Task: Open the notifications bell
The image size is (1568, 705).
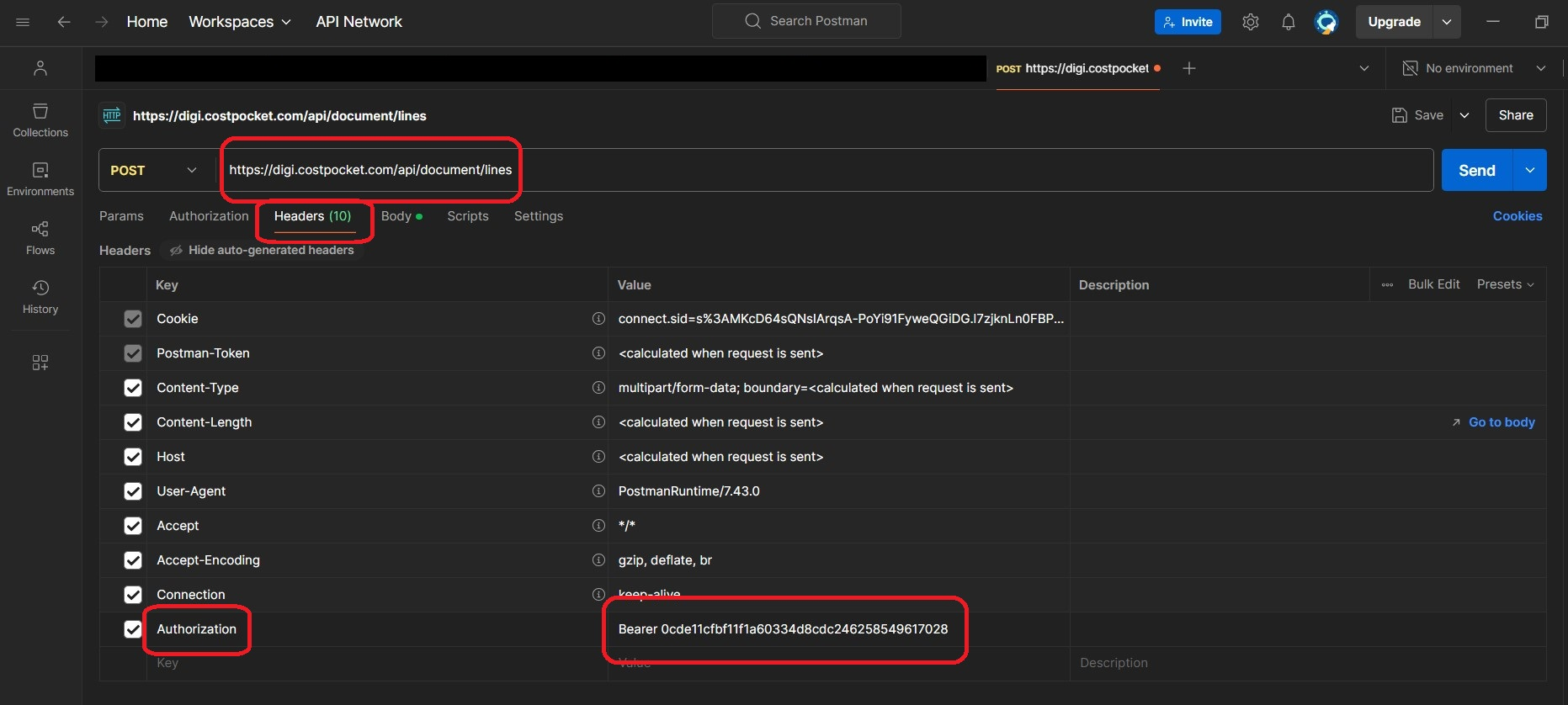Action: click(1288, 22)
